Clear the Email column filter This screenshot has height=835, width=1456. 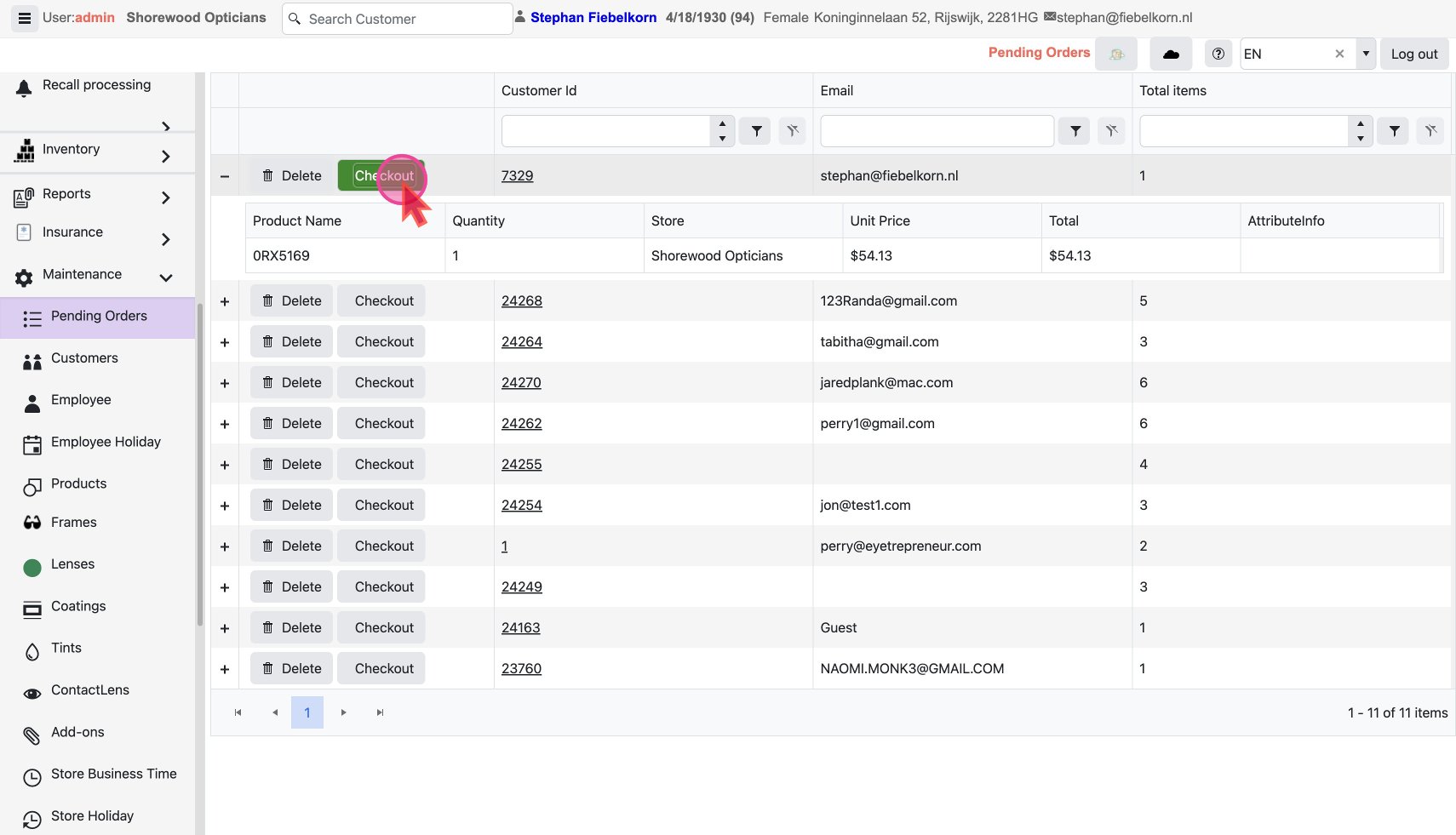tap(1111, 131)
